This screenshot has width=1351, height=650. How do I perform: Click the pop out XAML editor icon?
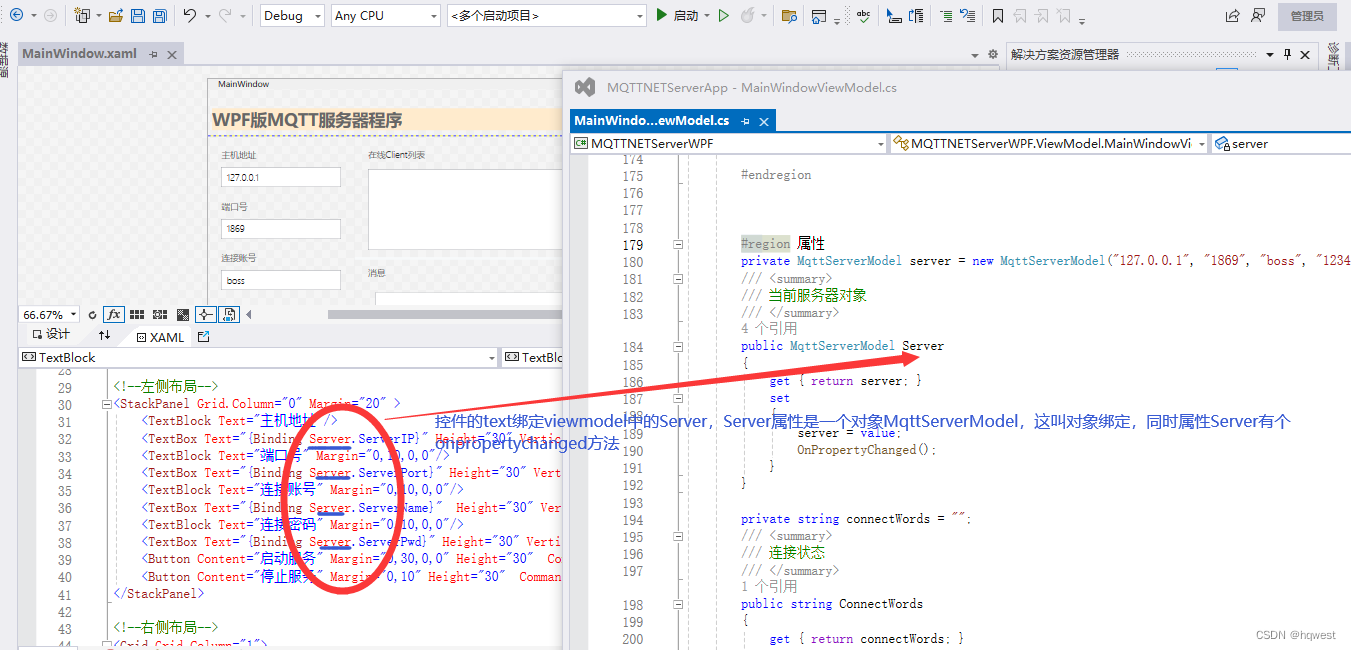203,336
